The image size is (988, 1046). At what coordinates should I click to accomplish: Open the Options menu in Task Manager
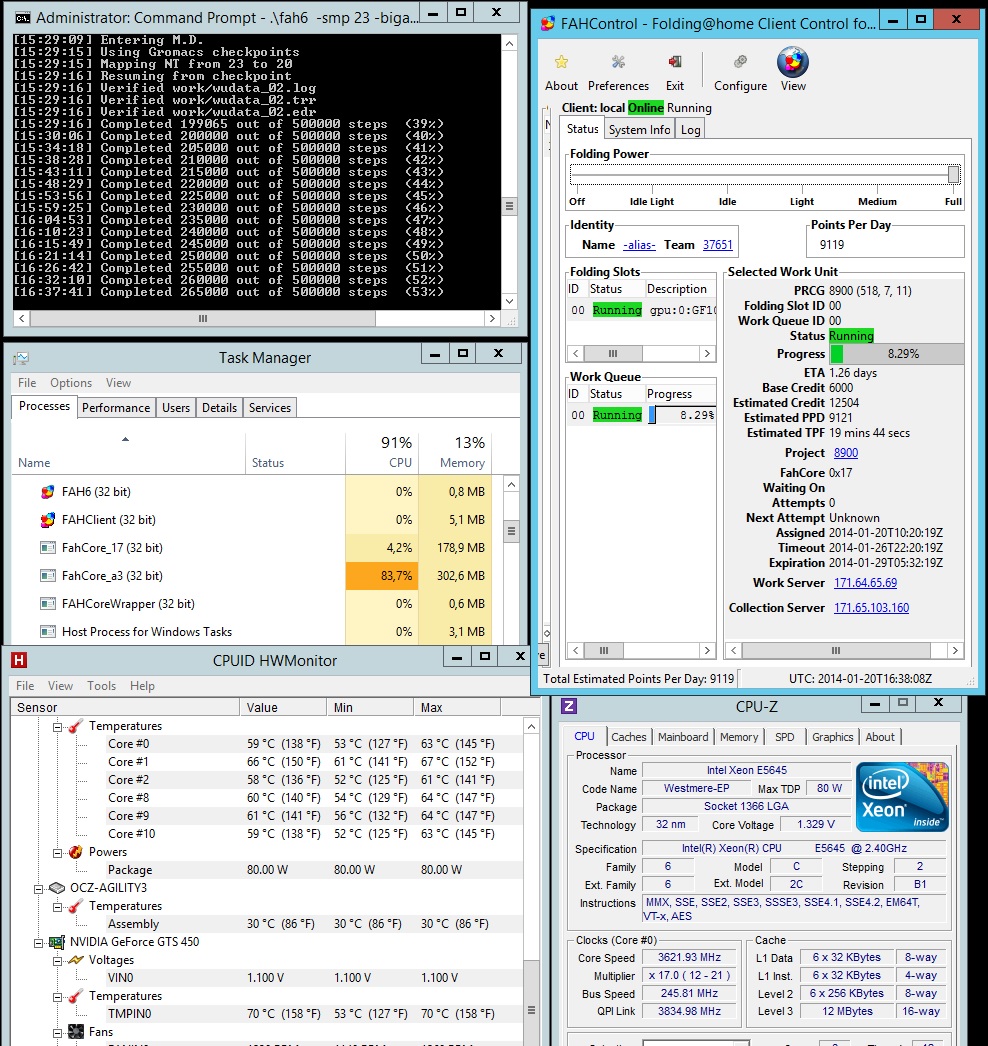pos(71,383)
